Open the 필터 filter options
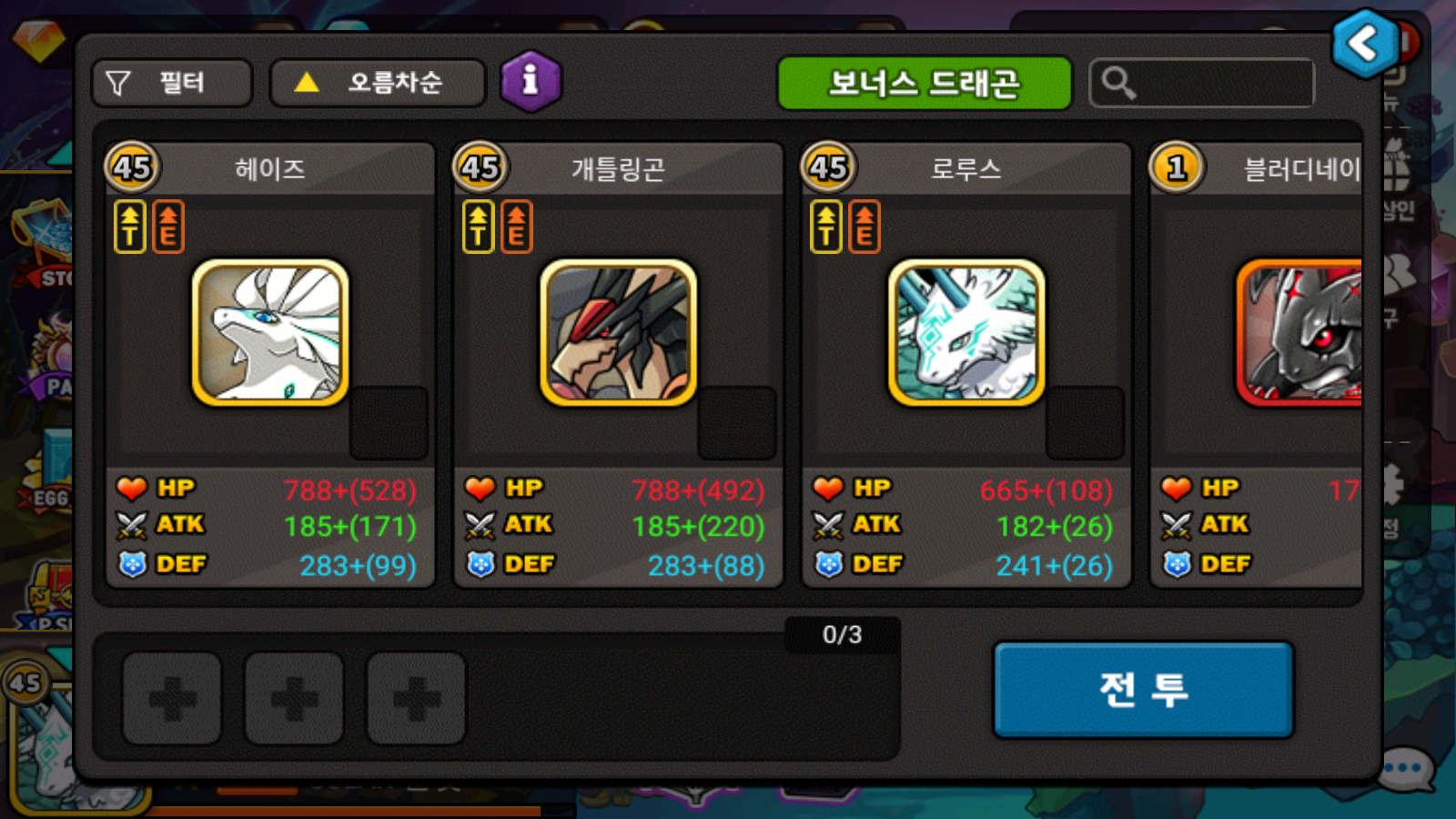 (172, 83)
